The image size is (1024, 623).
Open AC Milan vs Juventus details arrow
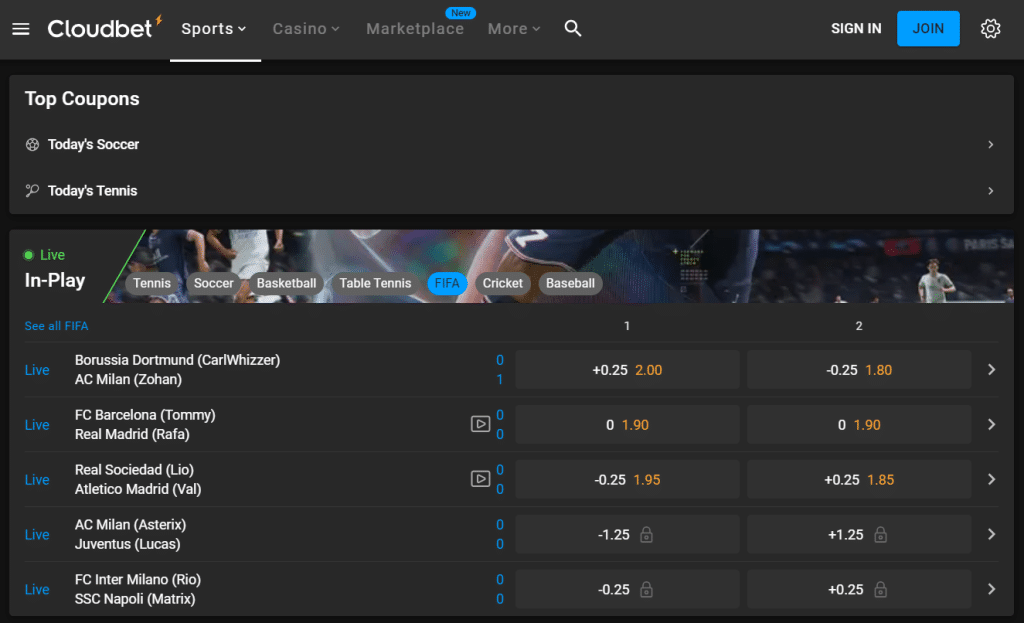pos(991,534)
